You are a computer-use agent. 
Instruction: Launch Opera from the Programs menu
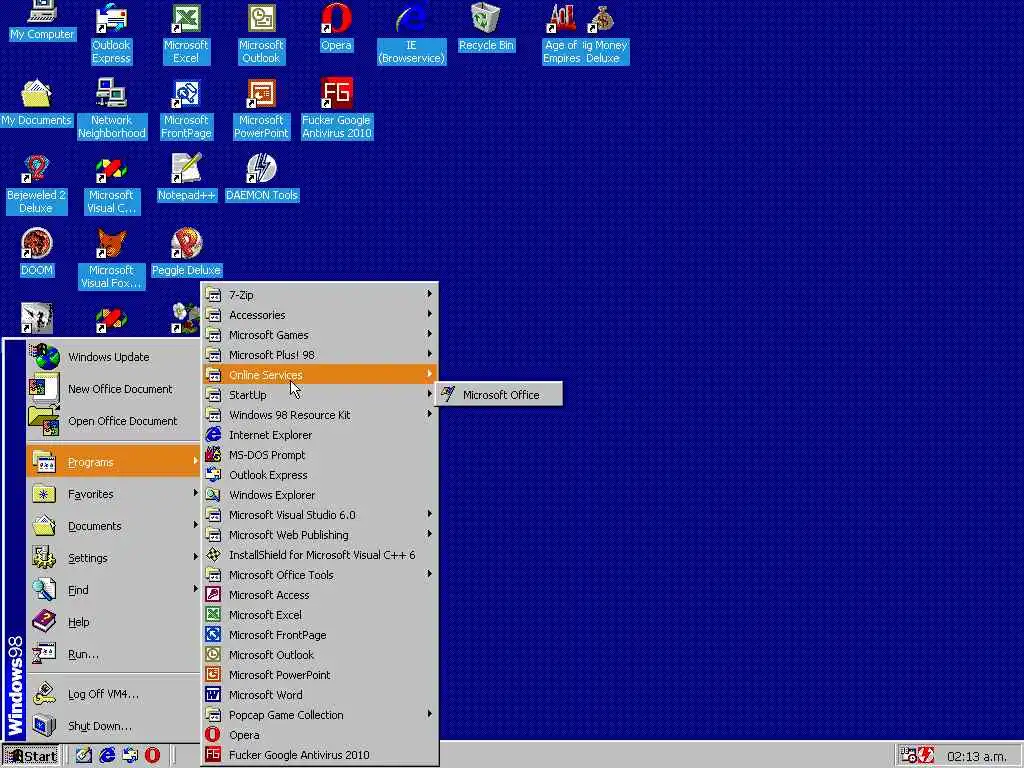319,735
